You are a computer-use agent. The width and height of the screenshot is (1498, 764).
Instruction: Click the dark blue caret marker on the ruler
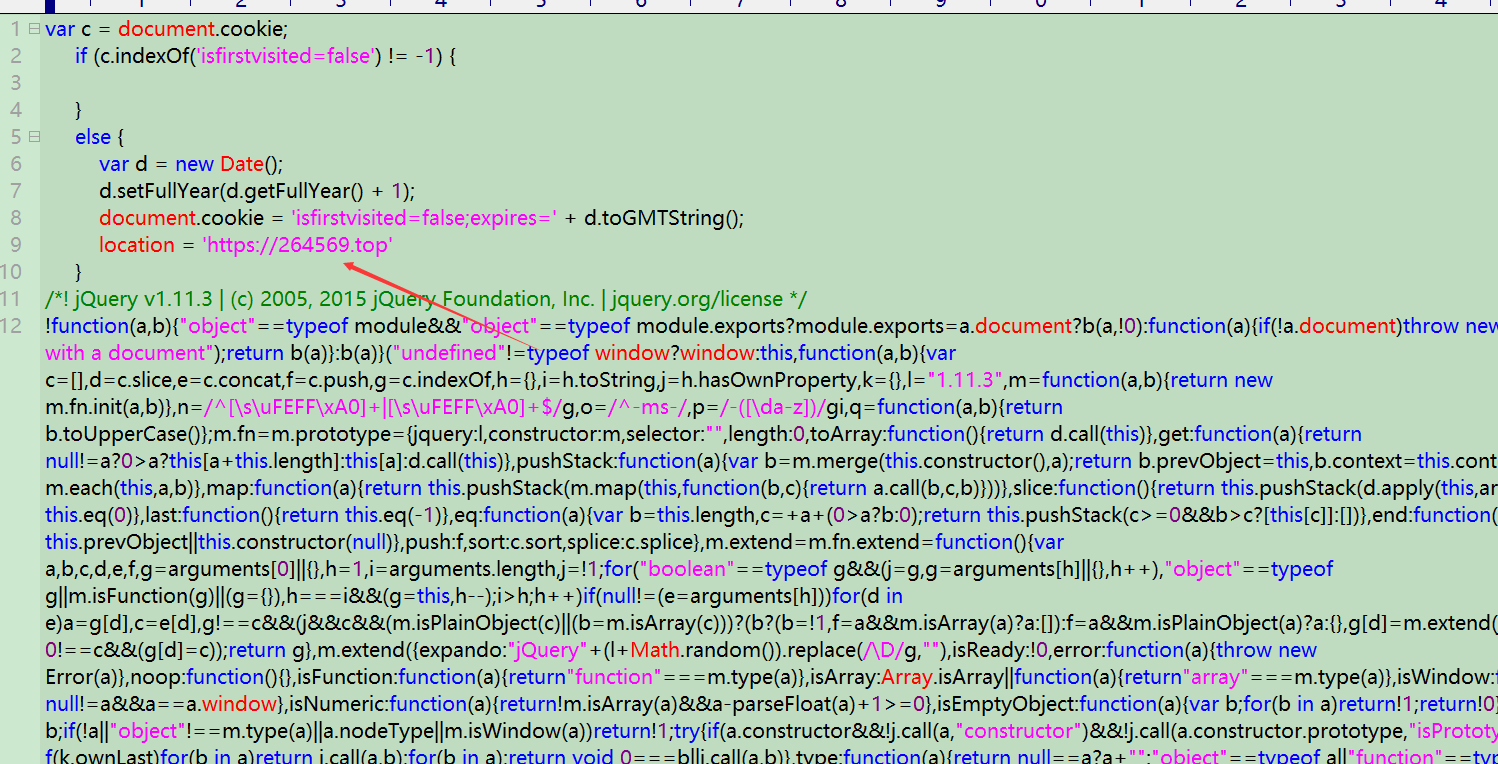pyautogui.click(x=49, y=4)
